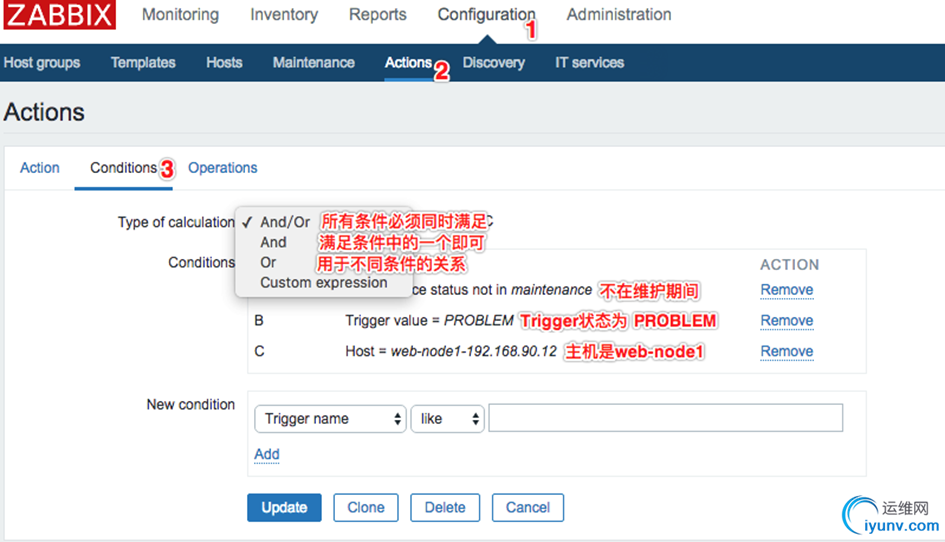Image resolution: width=945 pixels, height=542 pixels.
Task: Select And/Or calculation option
Action: point(284,222)
